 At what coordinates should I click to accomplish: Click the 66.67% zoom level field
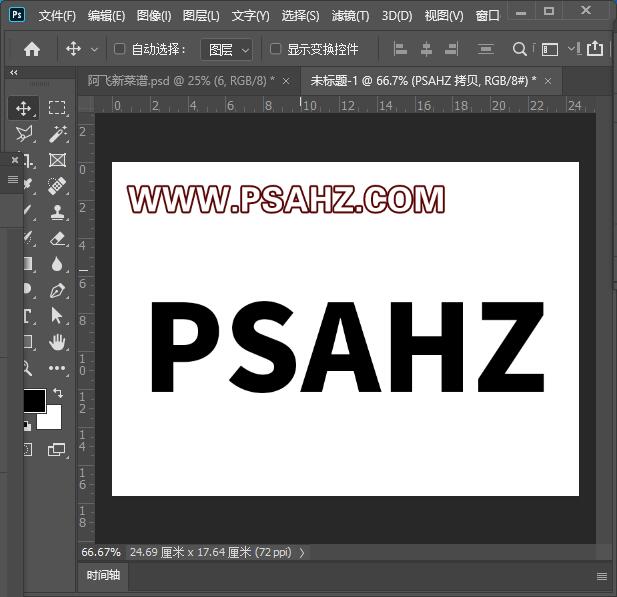pos(101,552)
